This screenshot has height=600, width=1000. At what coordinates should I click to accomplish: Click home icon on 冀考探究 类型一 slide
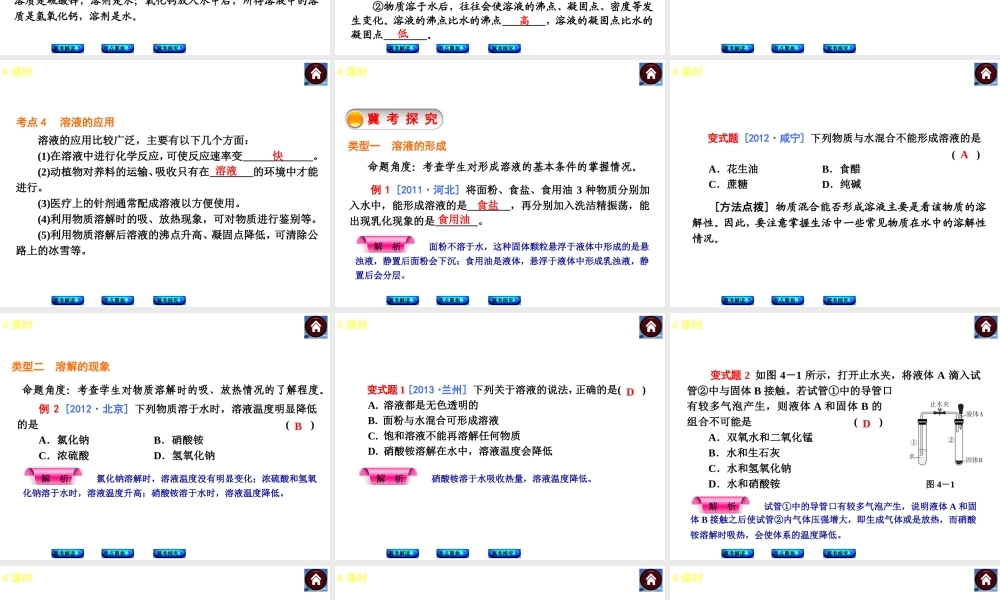click(651, 74)
